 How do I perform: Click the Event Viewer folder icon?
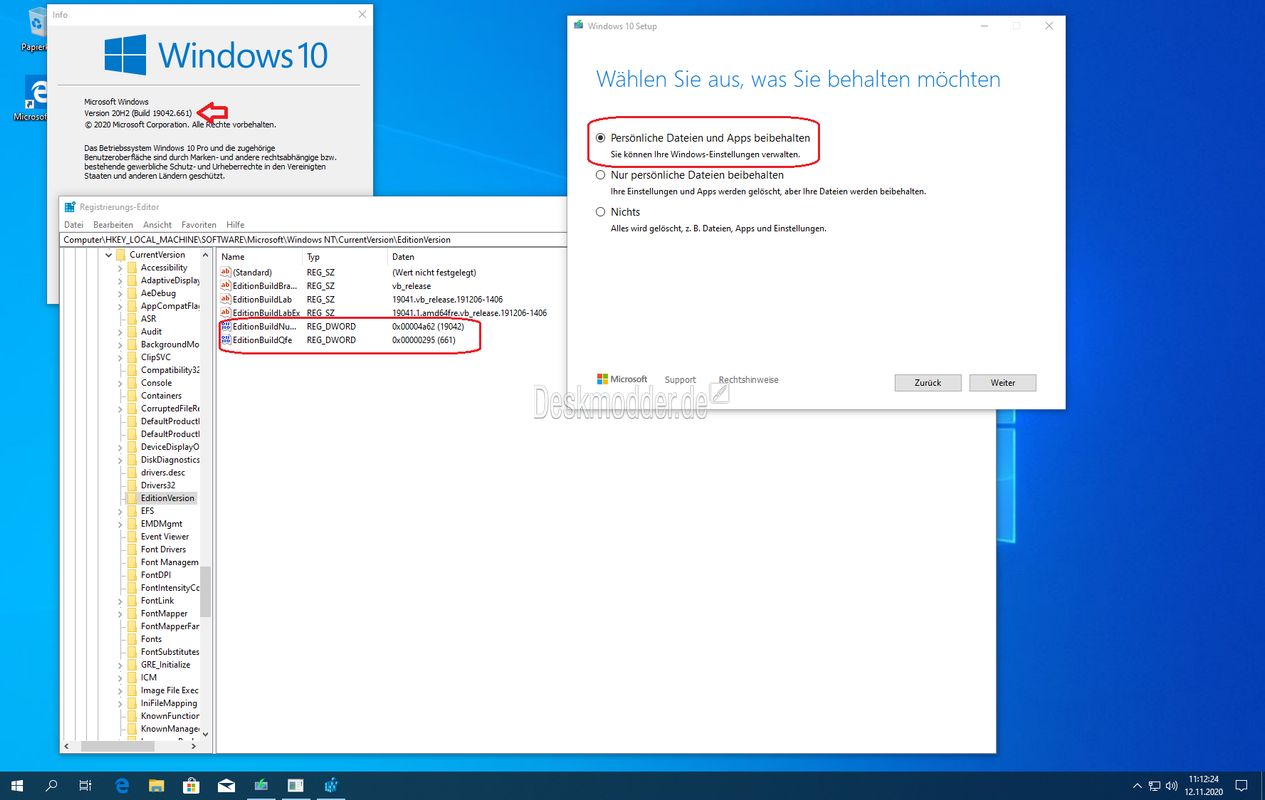coord(132,537)
